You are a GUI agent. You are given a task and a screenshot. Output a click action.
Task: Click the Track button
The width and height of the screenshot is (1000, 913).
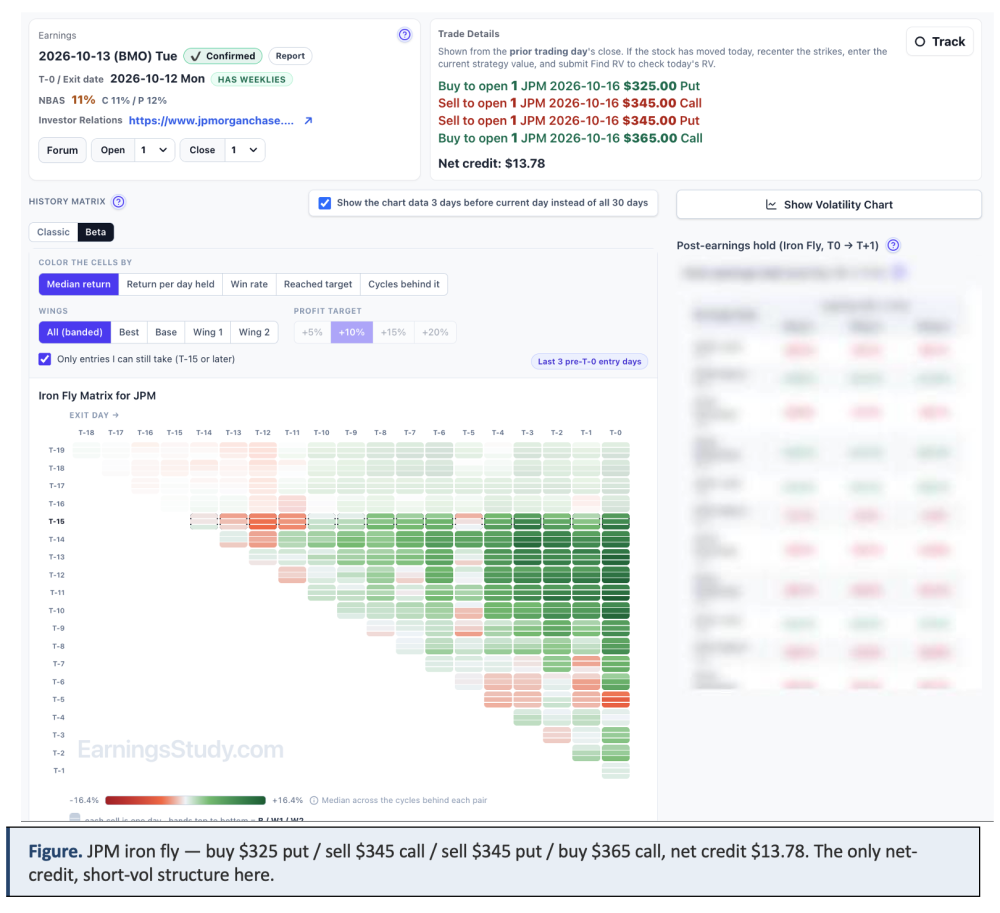tap(939, 41)
